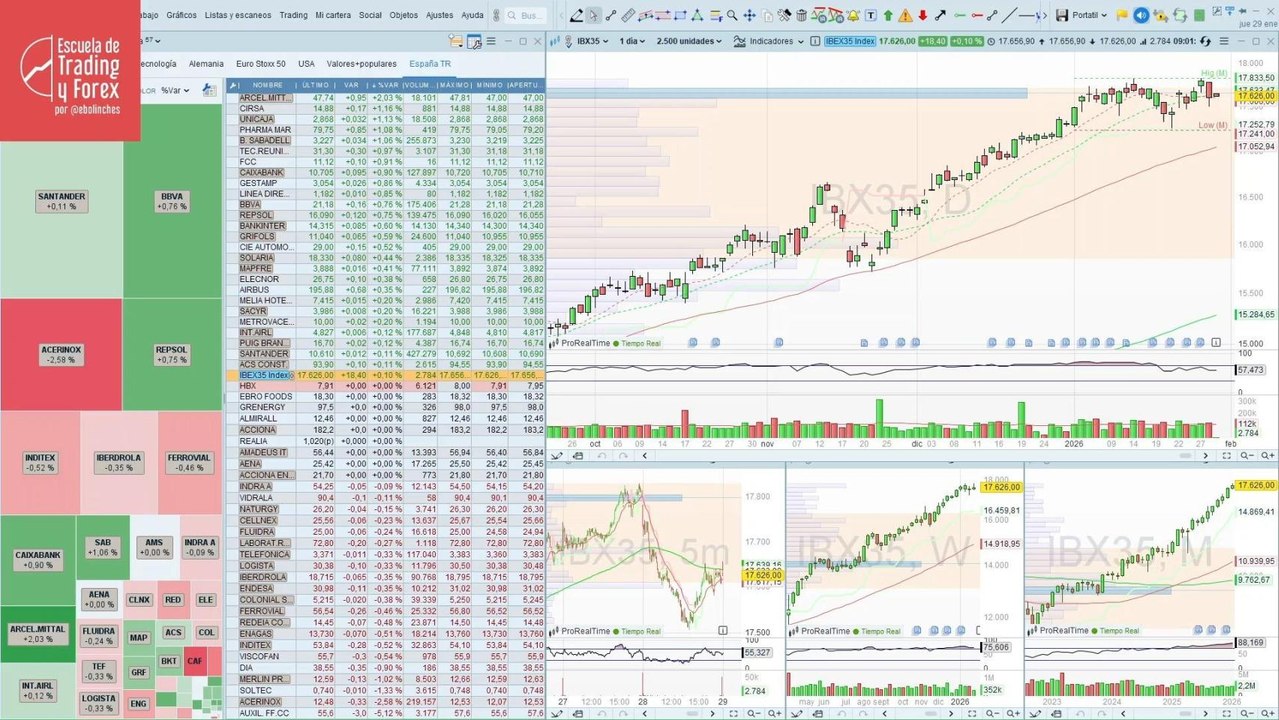Screen dimensions: 1279x720
Task: Select the arrow cursor tool
Action: point(594,15)
